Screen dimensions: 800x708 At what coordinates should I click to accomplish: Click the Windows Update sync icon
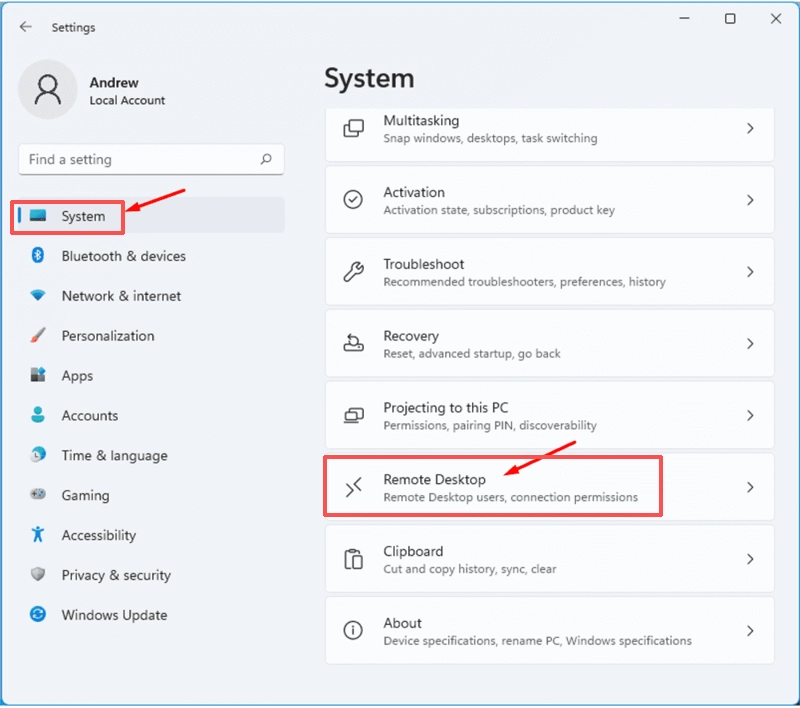pyautogui.click(x=38, y=614)
